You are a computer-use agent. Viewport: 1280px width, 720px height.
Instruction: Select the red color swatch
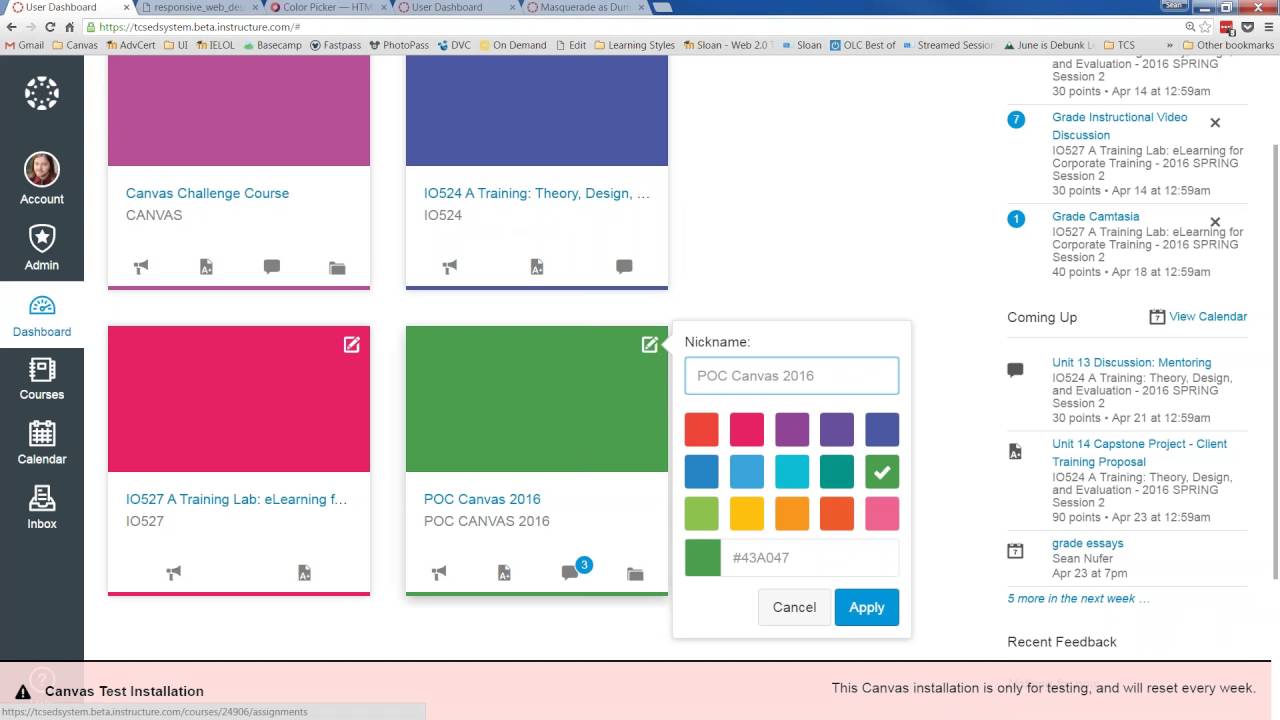(702, 429)
